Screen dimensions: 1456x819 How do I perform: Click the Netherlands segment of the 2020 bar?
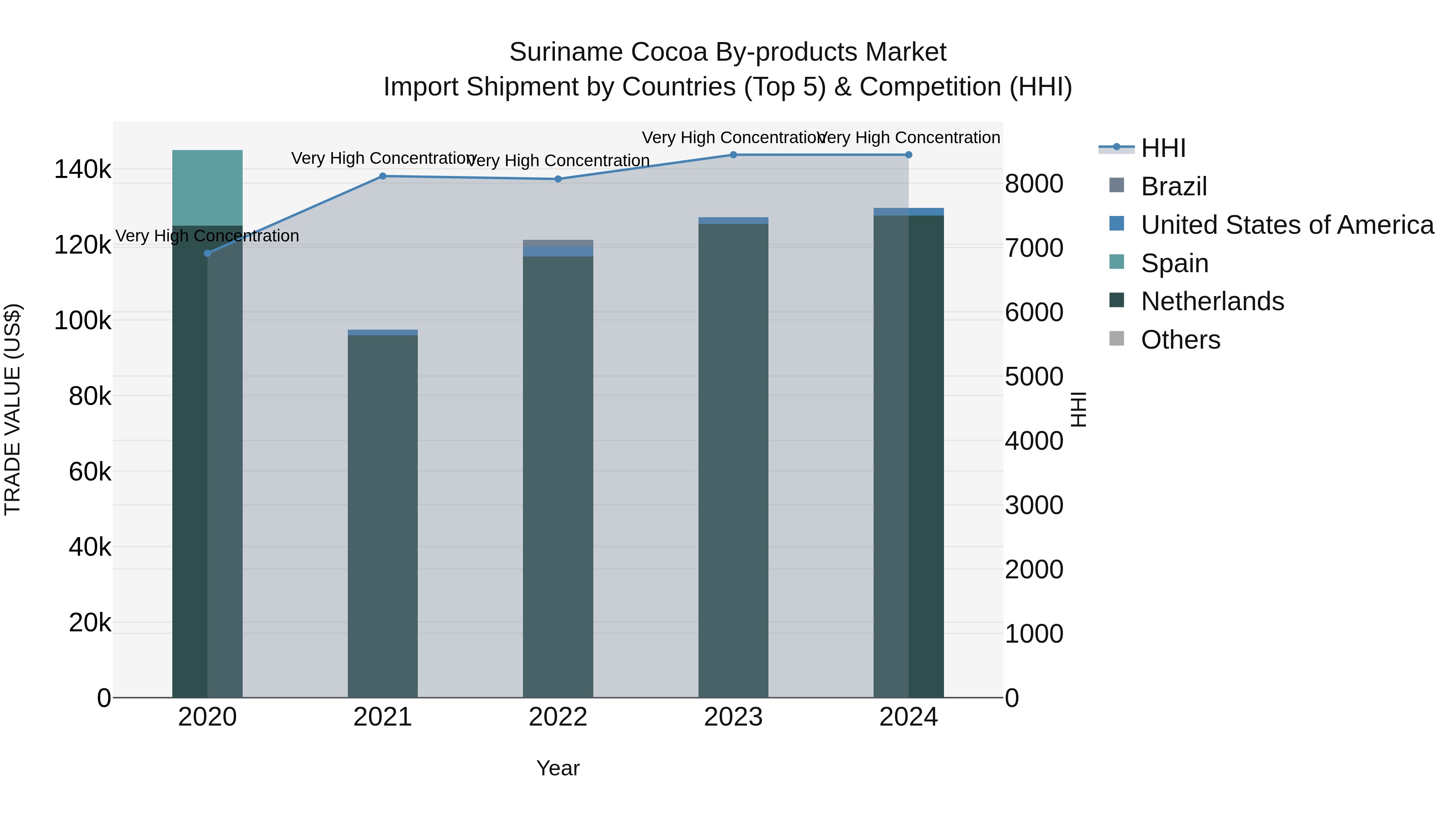tap(207, 461)
